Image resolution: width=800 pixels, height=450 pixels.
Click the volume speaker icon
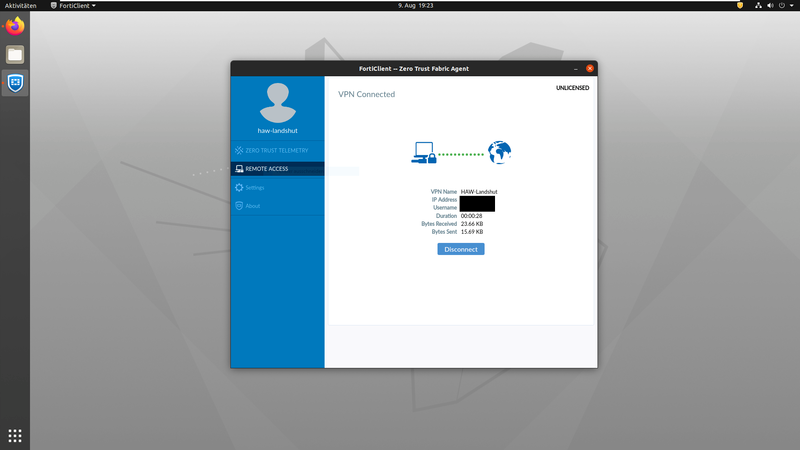point(770,5)
